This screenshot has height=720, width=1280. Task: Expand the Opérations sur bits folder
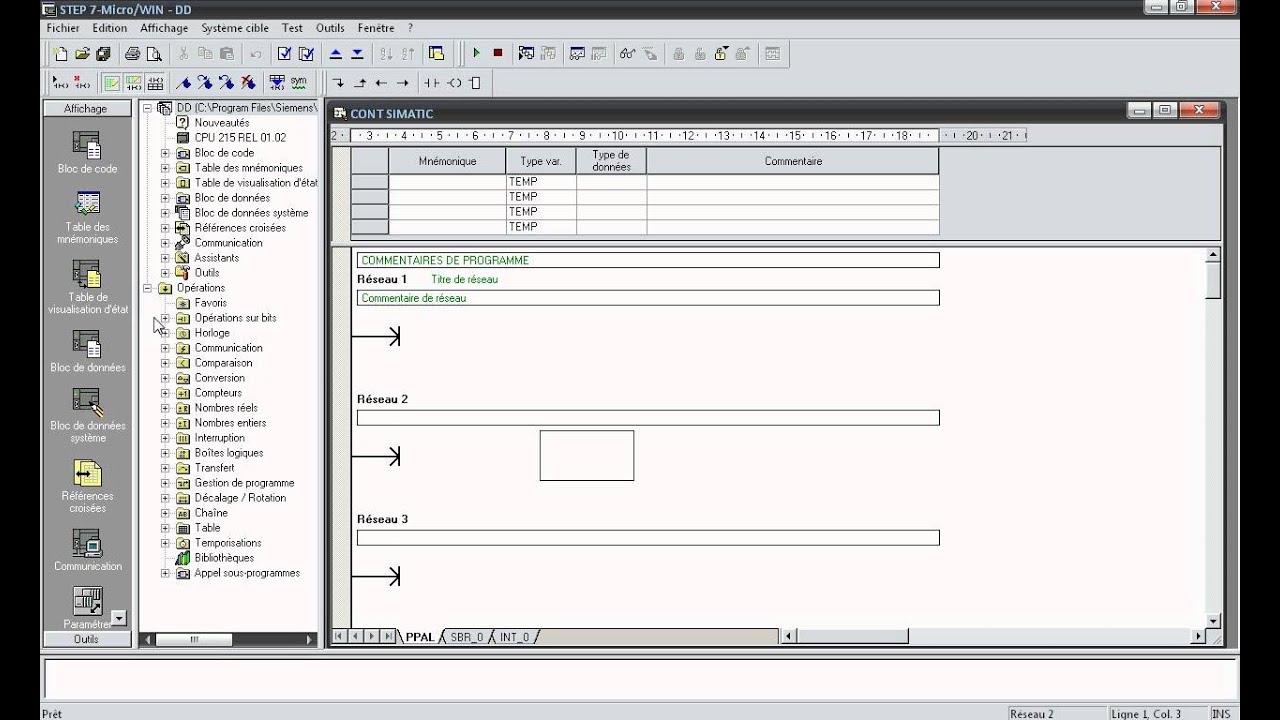[166, 318]
